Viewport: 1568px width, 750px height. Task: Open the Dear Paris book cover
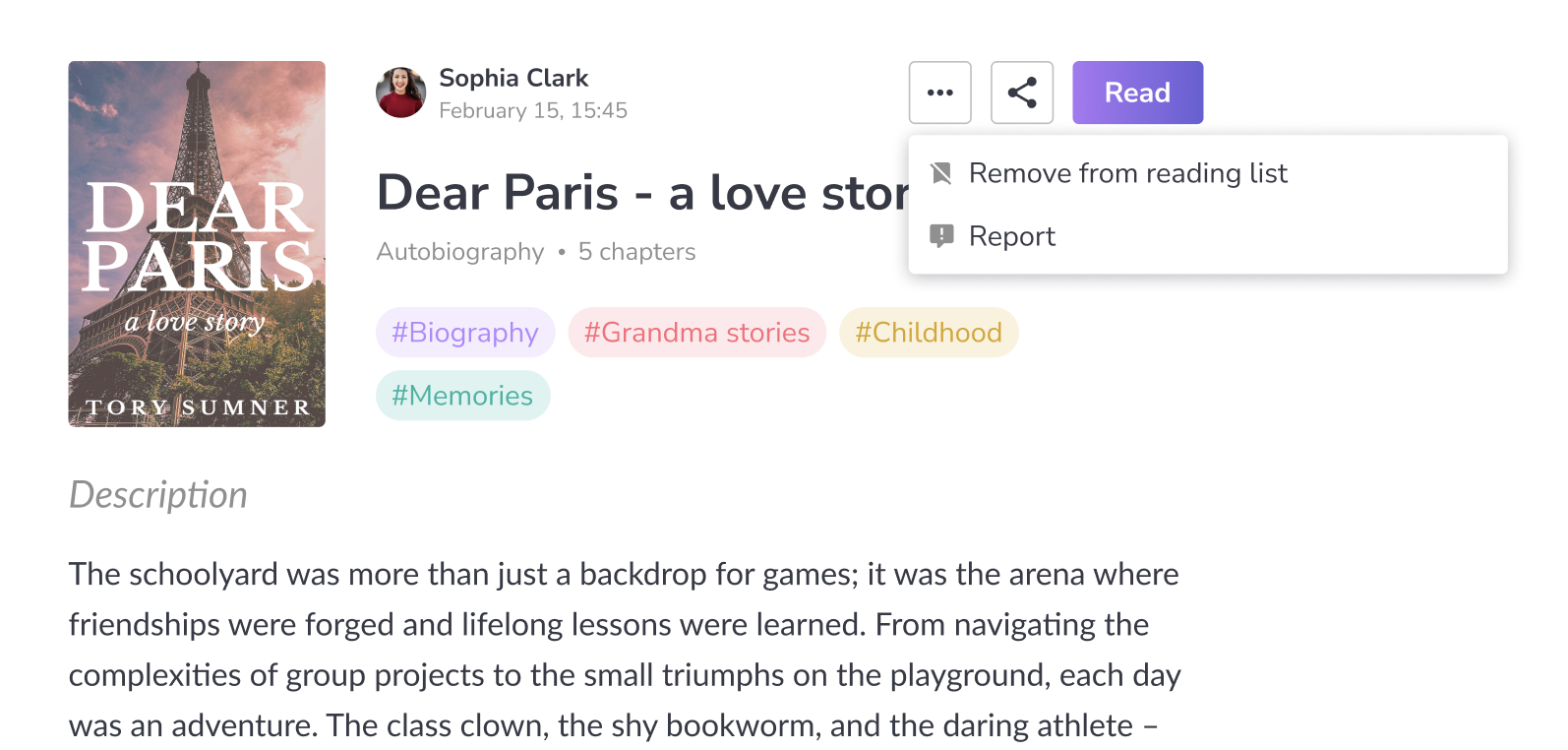197,244
